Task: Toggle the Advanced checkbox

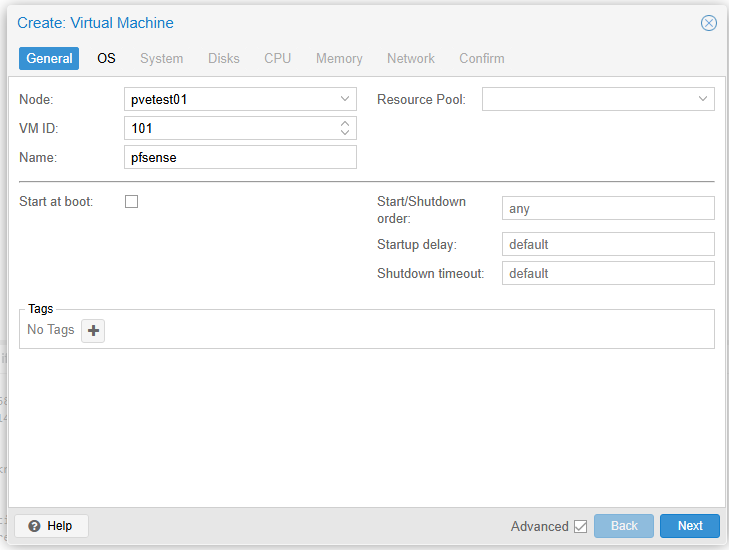Action: click(x=580, y=526)
